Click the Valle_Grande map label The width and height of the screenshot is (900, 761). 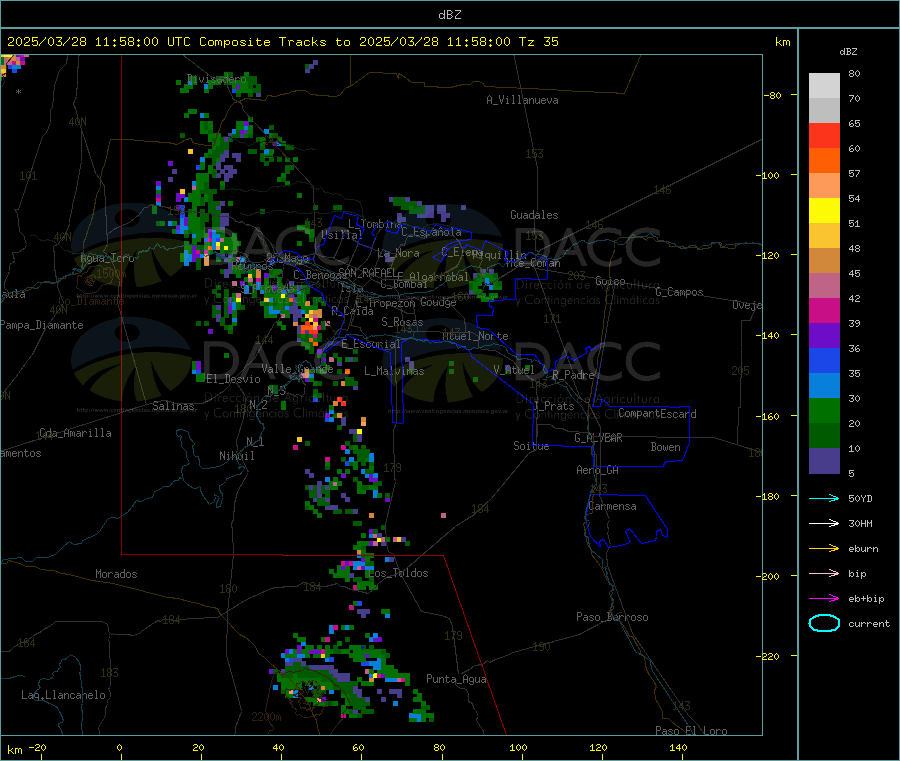click(x=297, y=368)
